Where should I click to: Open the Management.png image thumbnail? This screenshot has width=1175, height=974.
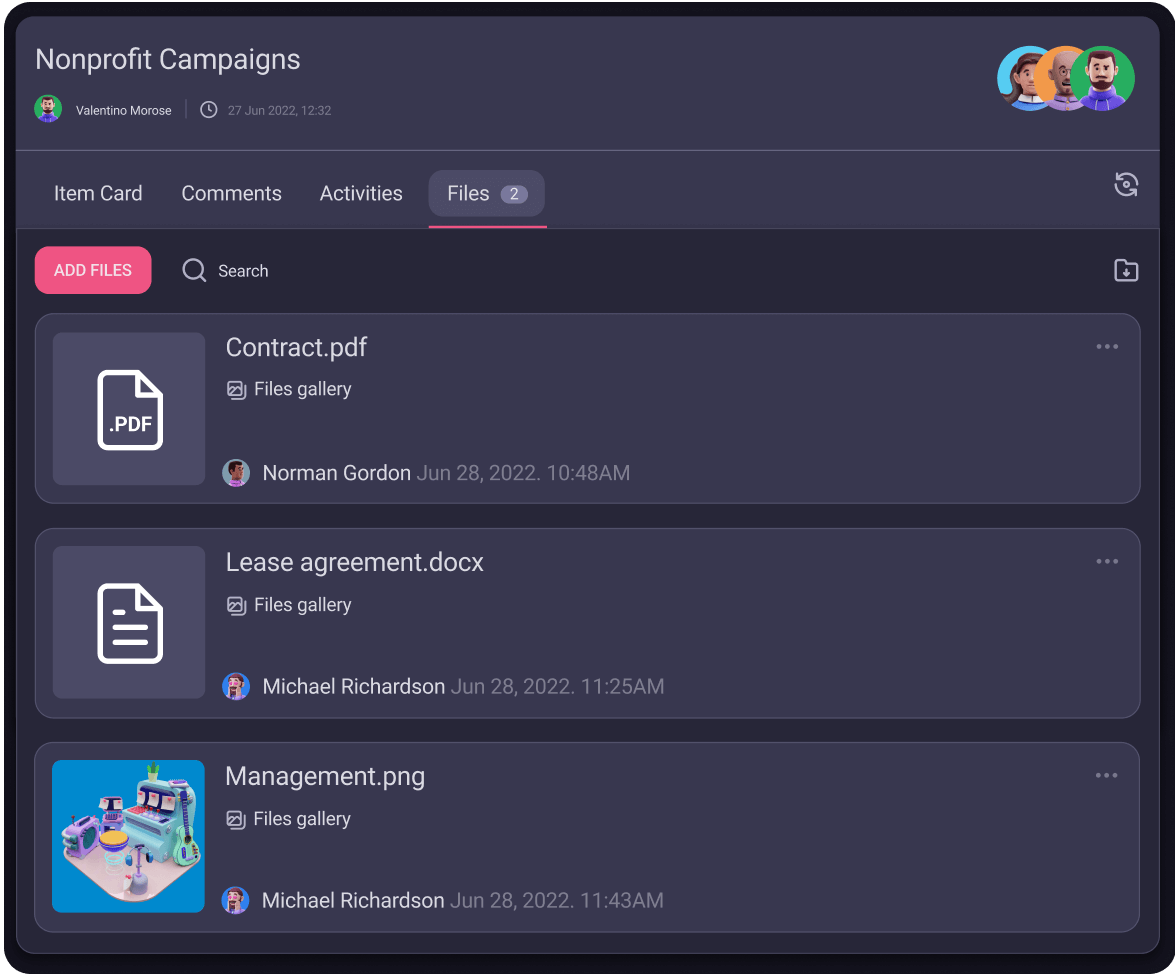128,836
